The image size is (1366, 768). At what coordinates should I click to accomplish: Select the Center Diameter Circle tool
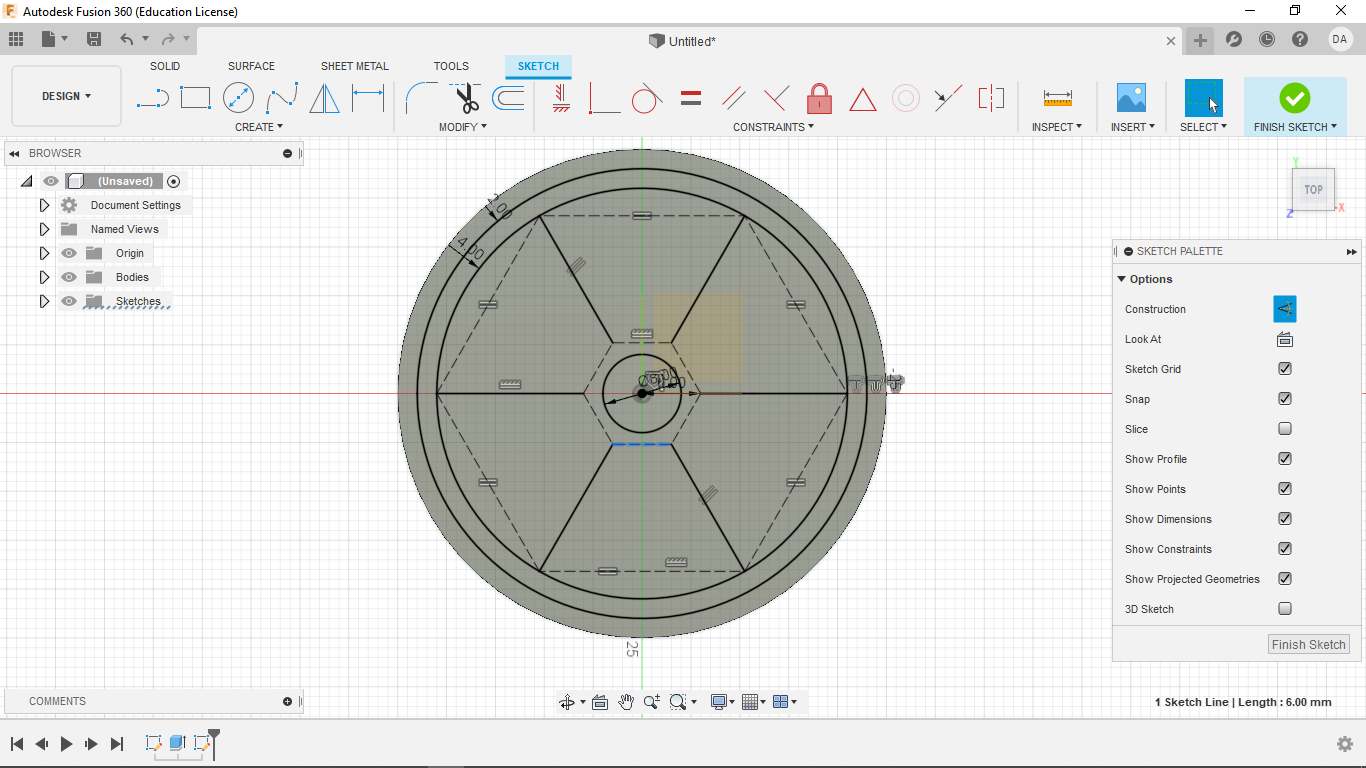(238, 98)
